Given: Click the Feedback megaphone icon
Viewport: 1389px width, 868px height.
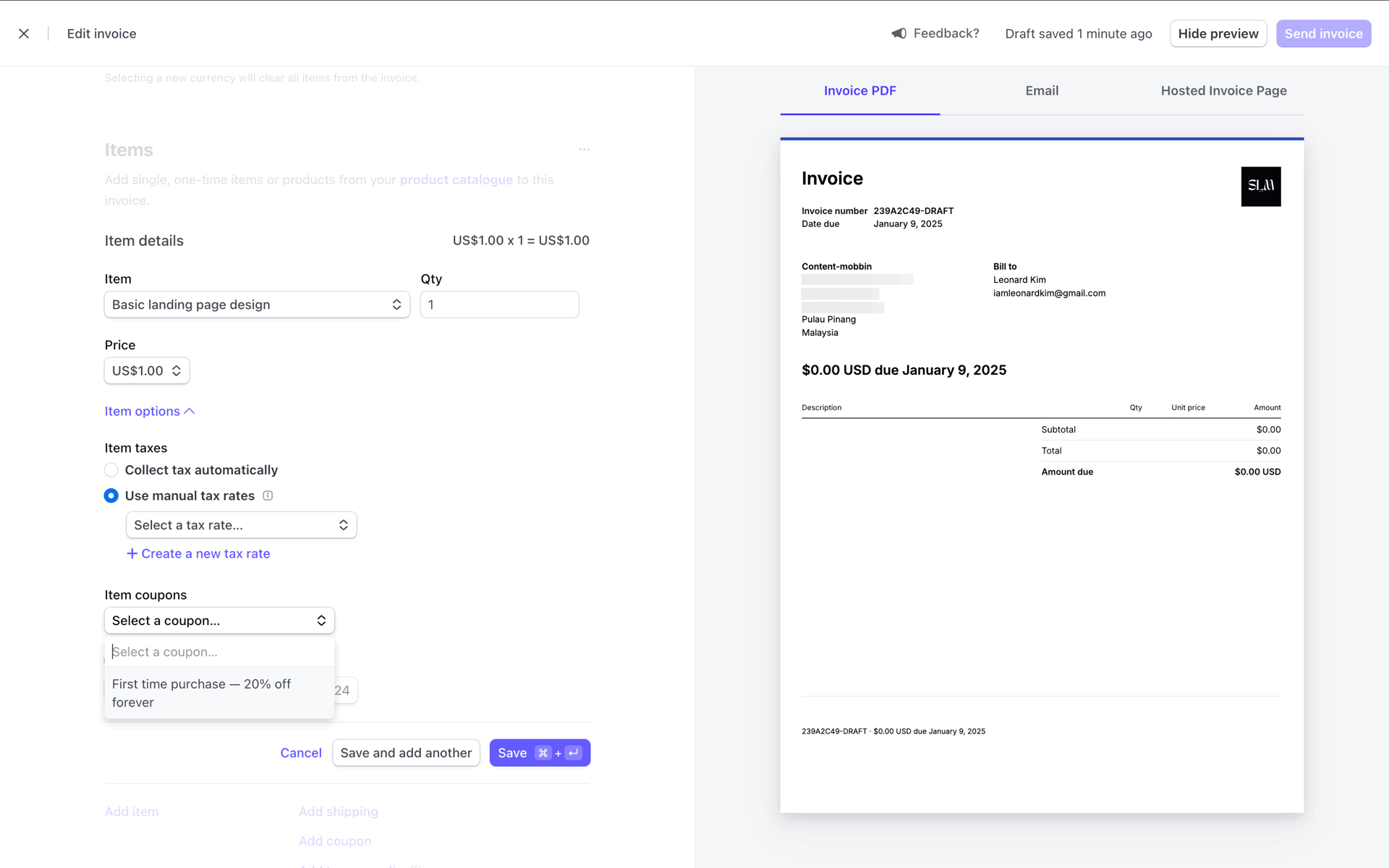Looking at the screenshot, I should (x=899, y=33).
